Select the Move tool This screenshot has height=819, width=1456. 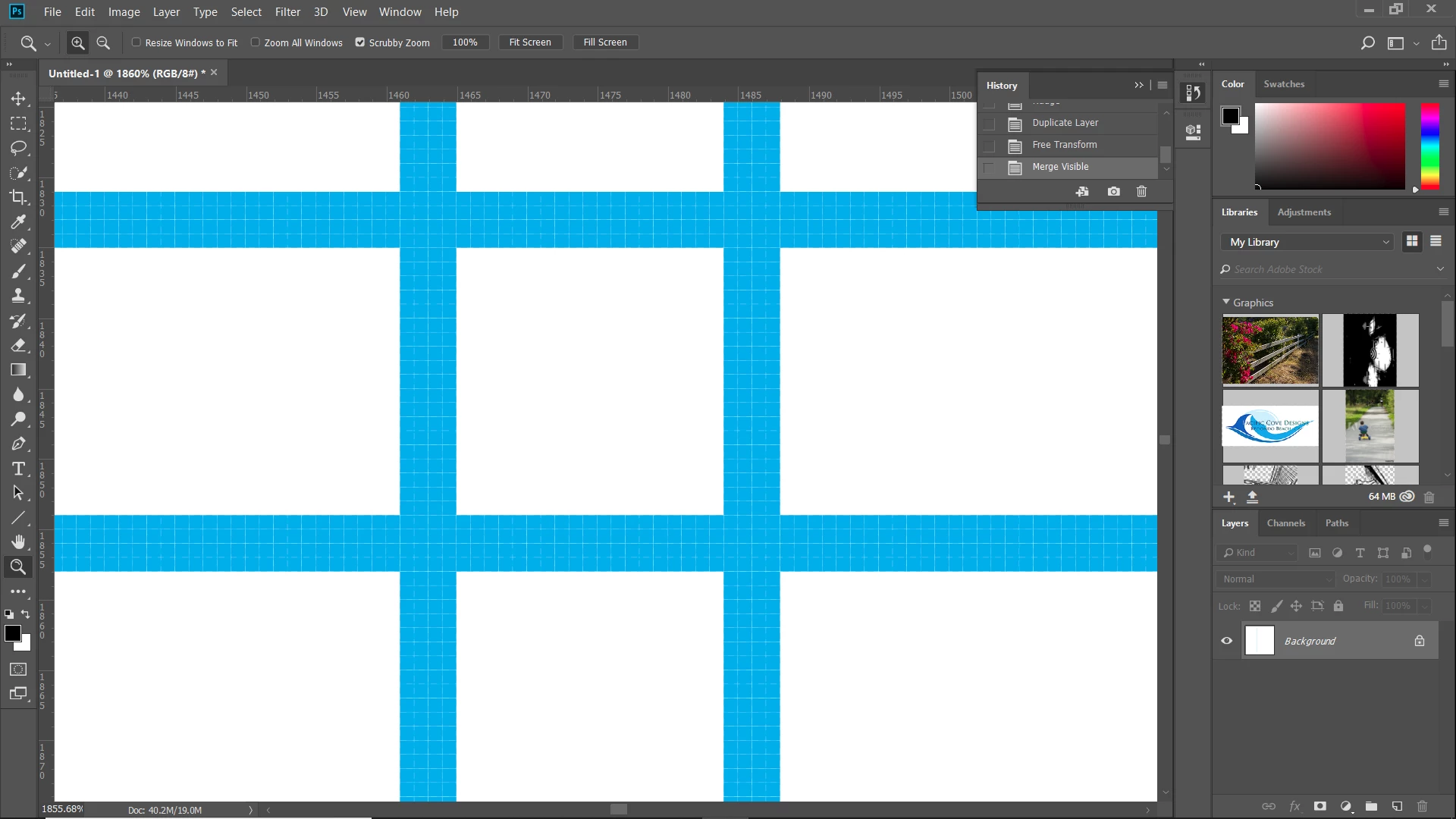coord(18,99)
